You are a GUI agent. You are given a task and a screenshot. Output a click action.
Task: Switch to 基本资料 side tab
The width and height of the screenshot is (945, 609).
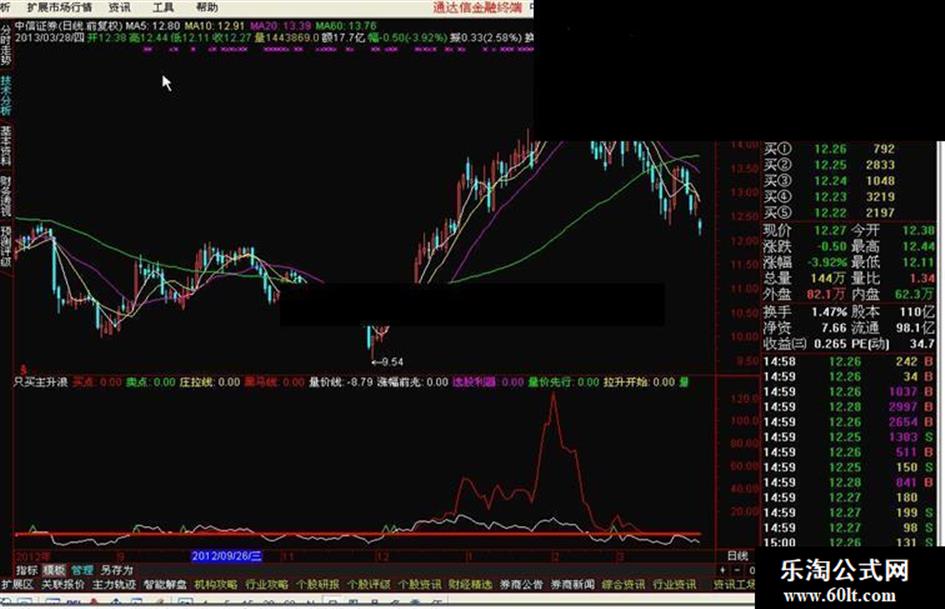[5, 145]
